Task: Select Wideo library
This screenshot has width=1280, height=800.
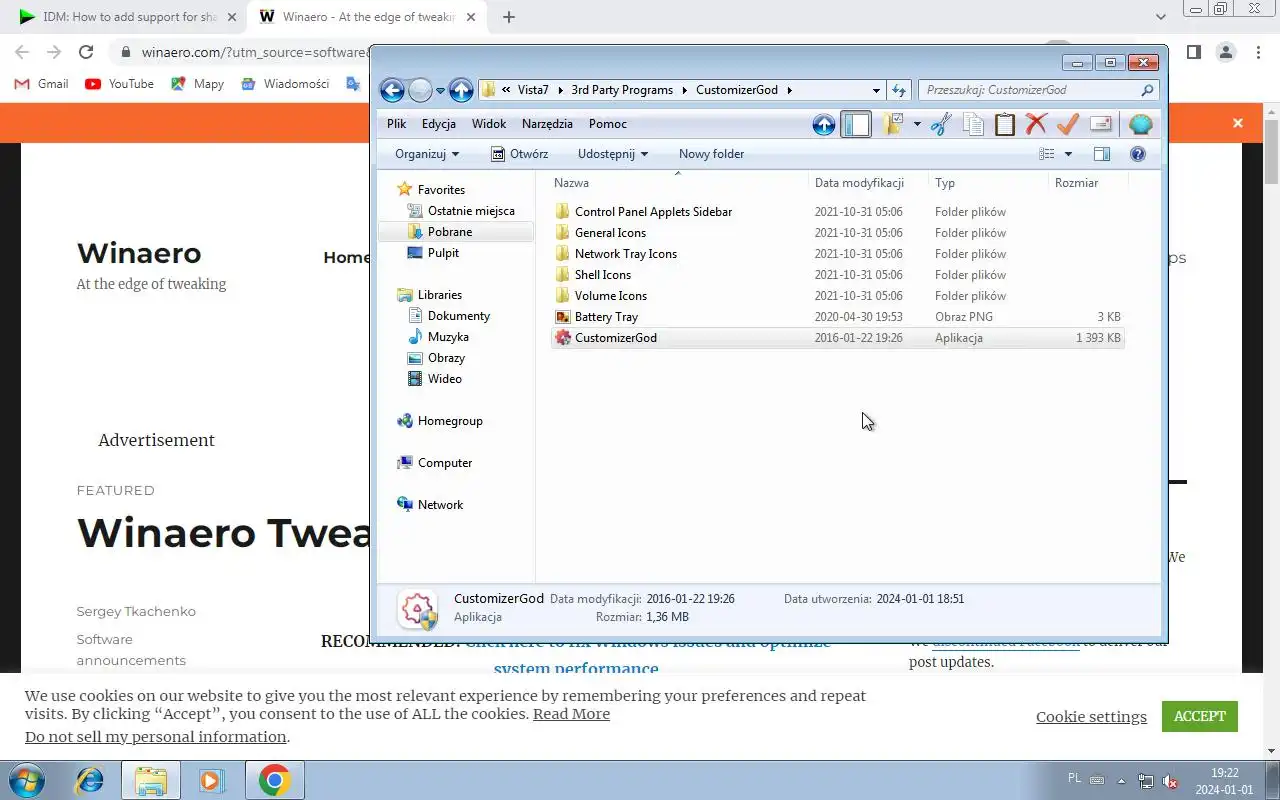Action: pos(445,379)
